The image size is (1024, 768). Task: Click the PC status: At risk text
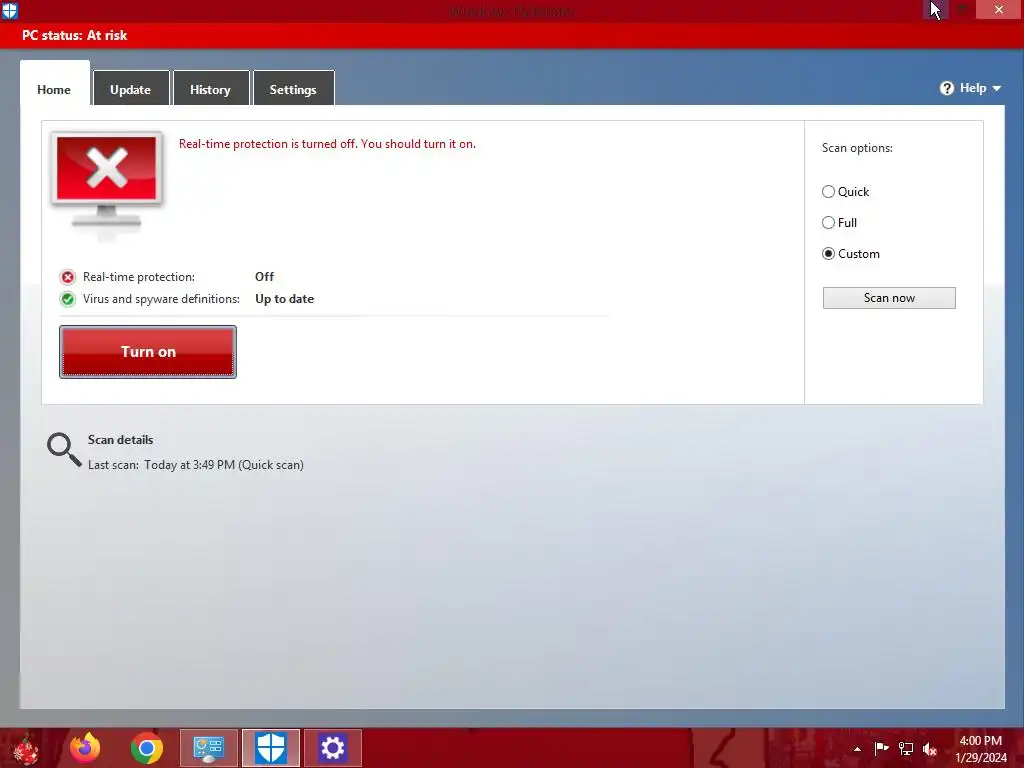click(x=74, y=35)
